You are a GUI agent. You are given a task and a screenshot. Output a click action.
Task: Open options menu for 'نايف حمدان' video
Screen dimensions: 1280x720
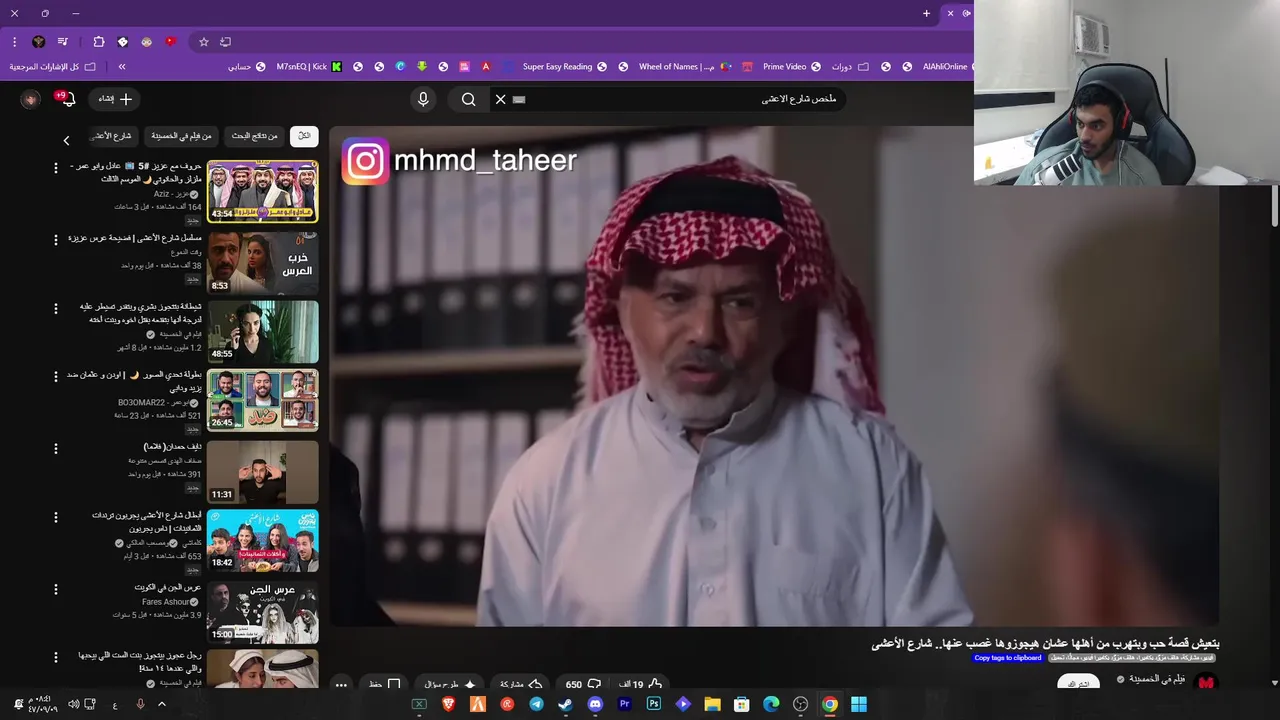tap(56, 449)
